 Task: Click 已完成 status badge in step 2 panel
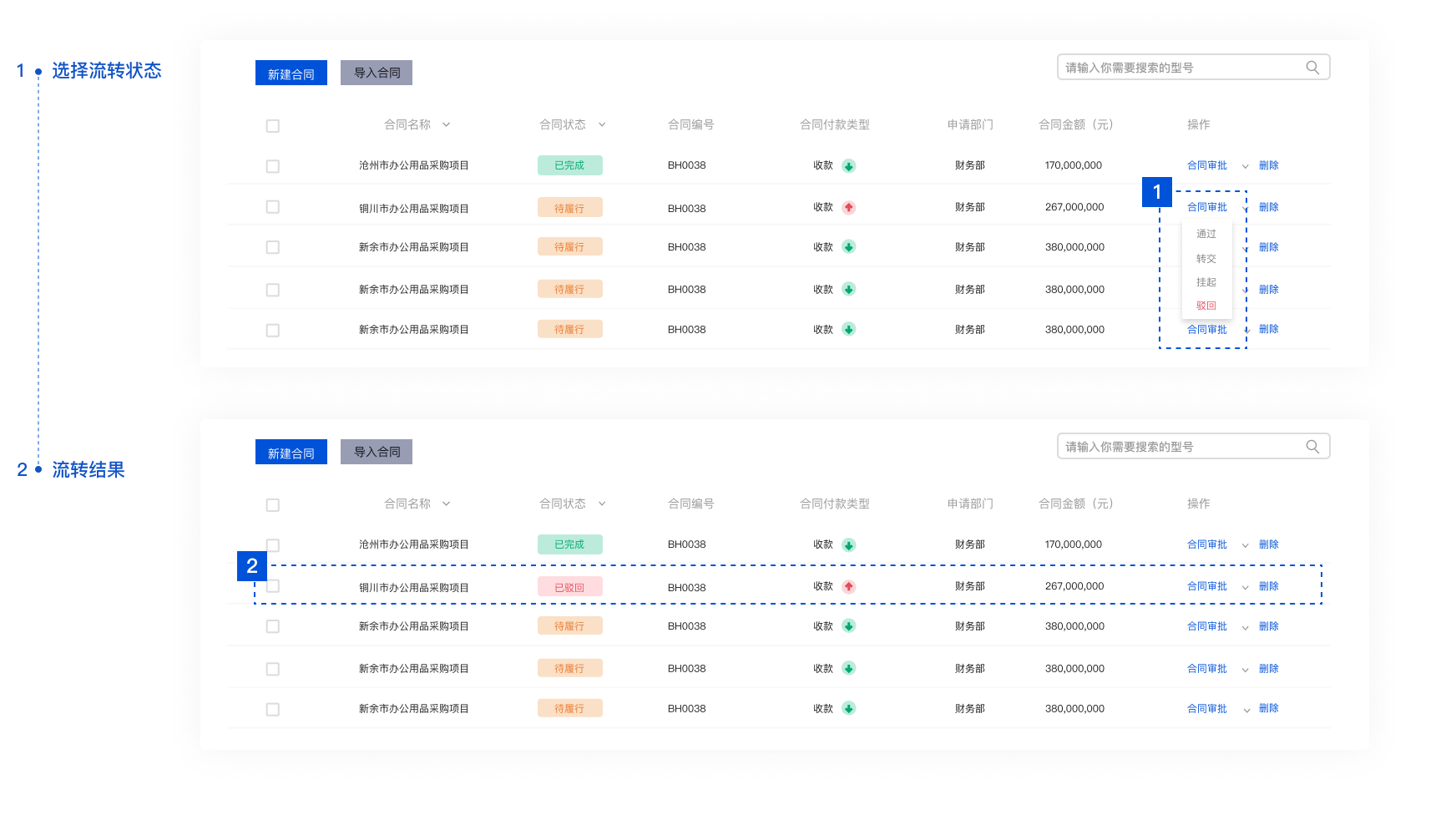569,544
